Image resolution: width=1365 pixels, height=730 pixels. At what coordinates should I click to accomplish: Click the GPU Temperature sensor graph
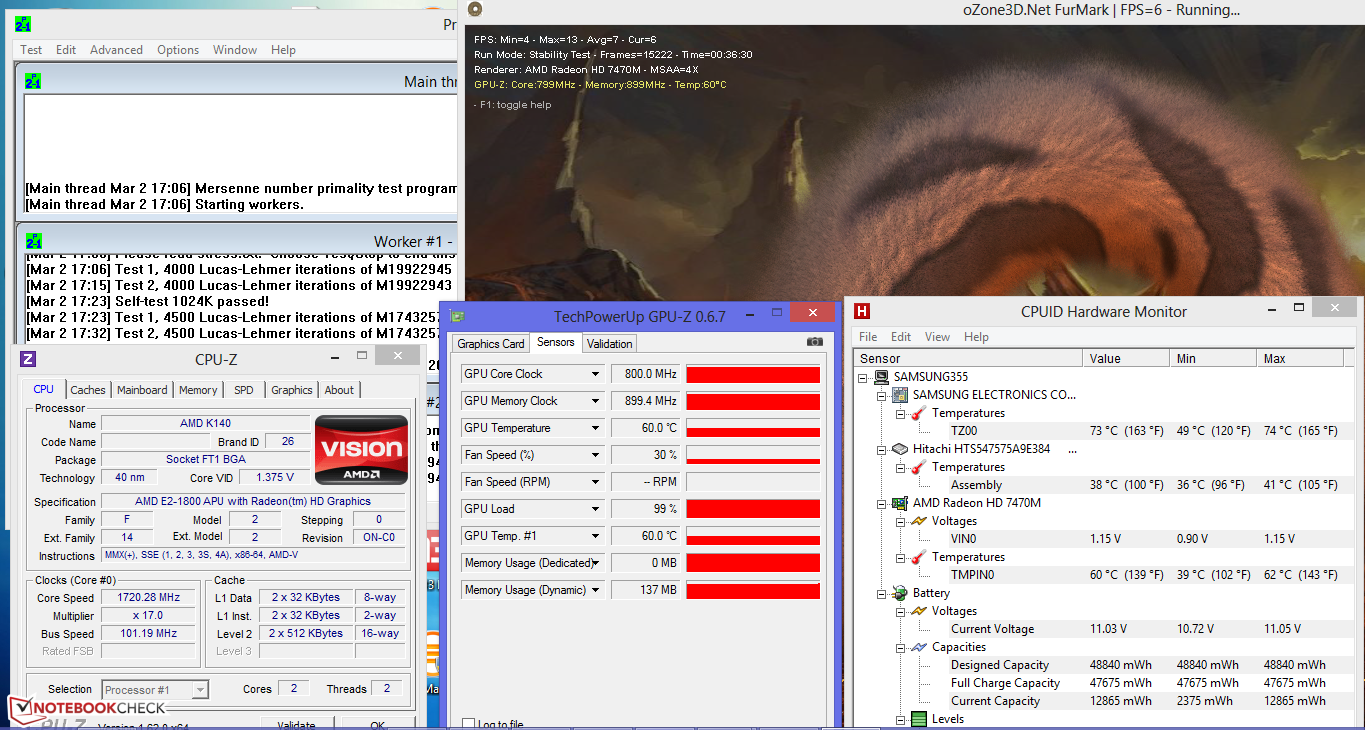coord(753,428)
